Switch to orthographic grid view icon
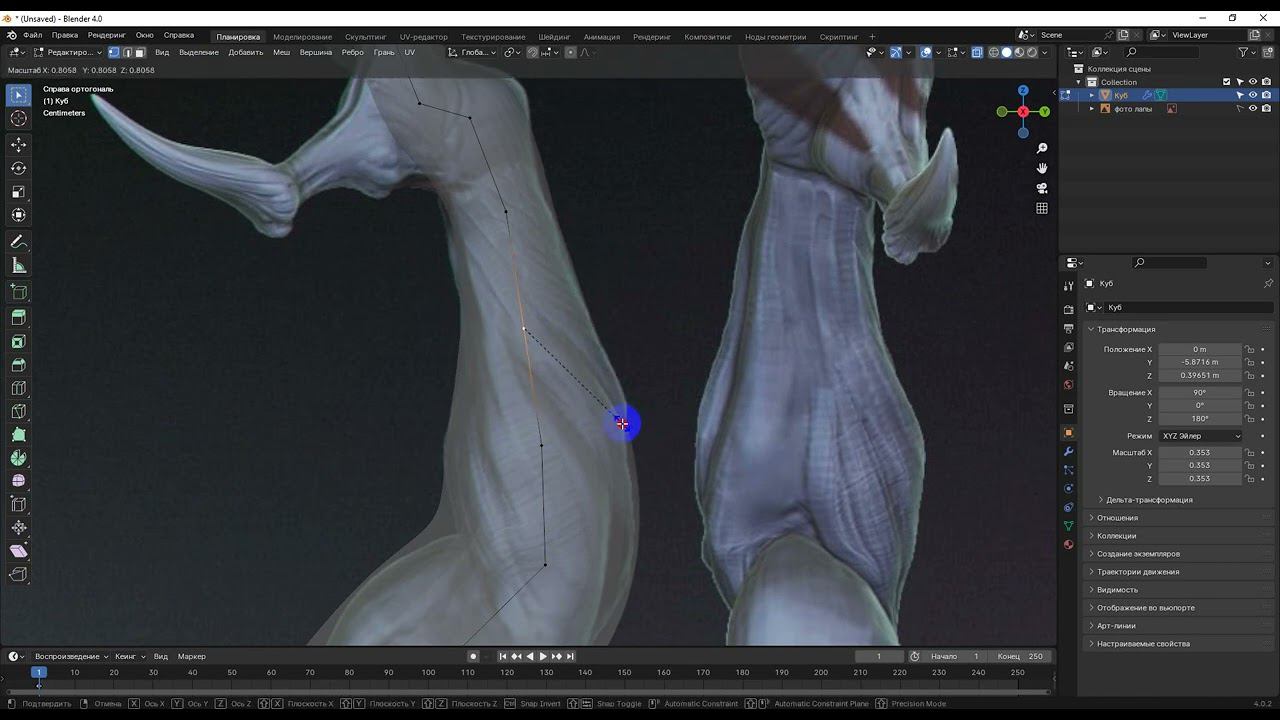Viewport: 1280px width, 720px height. coord(1042,208)
